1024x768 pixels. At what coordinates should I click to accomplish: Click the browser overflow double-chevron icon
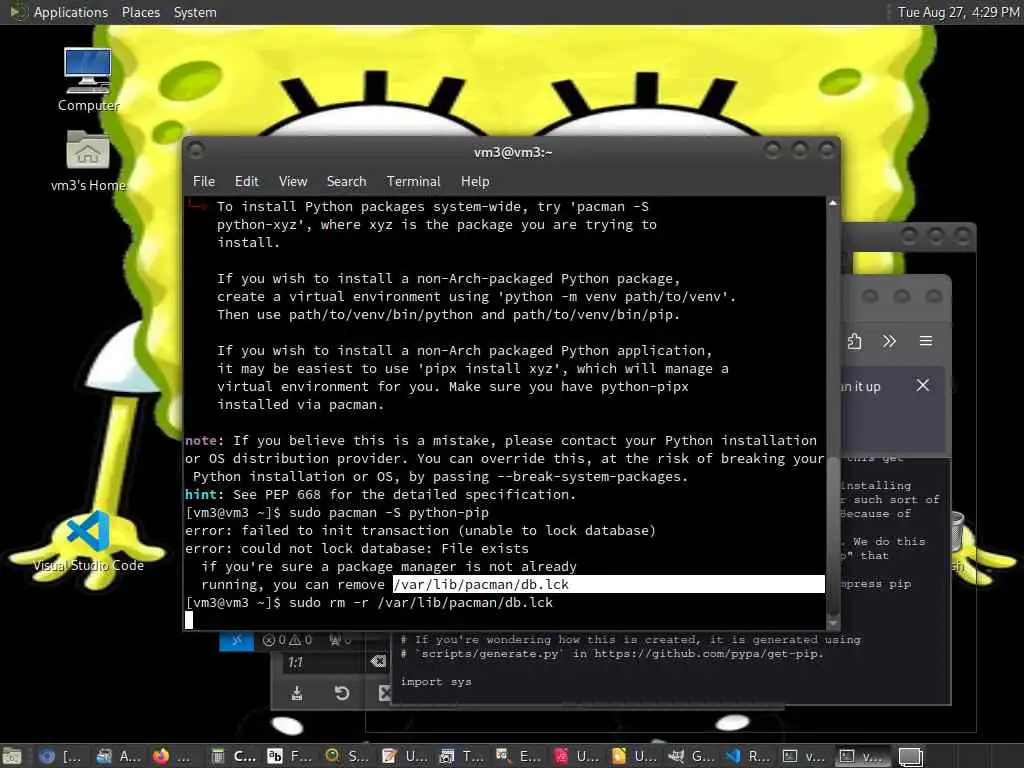889,341
